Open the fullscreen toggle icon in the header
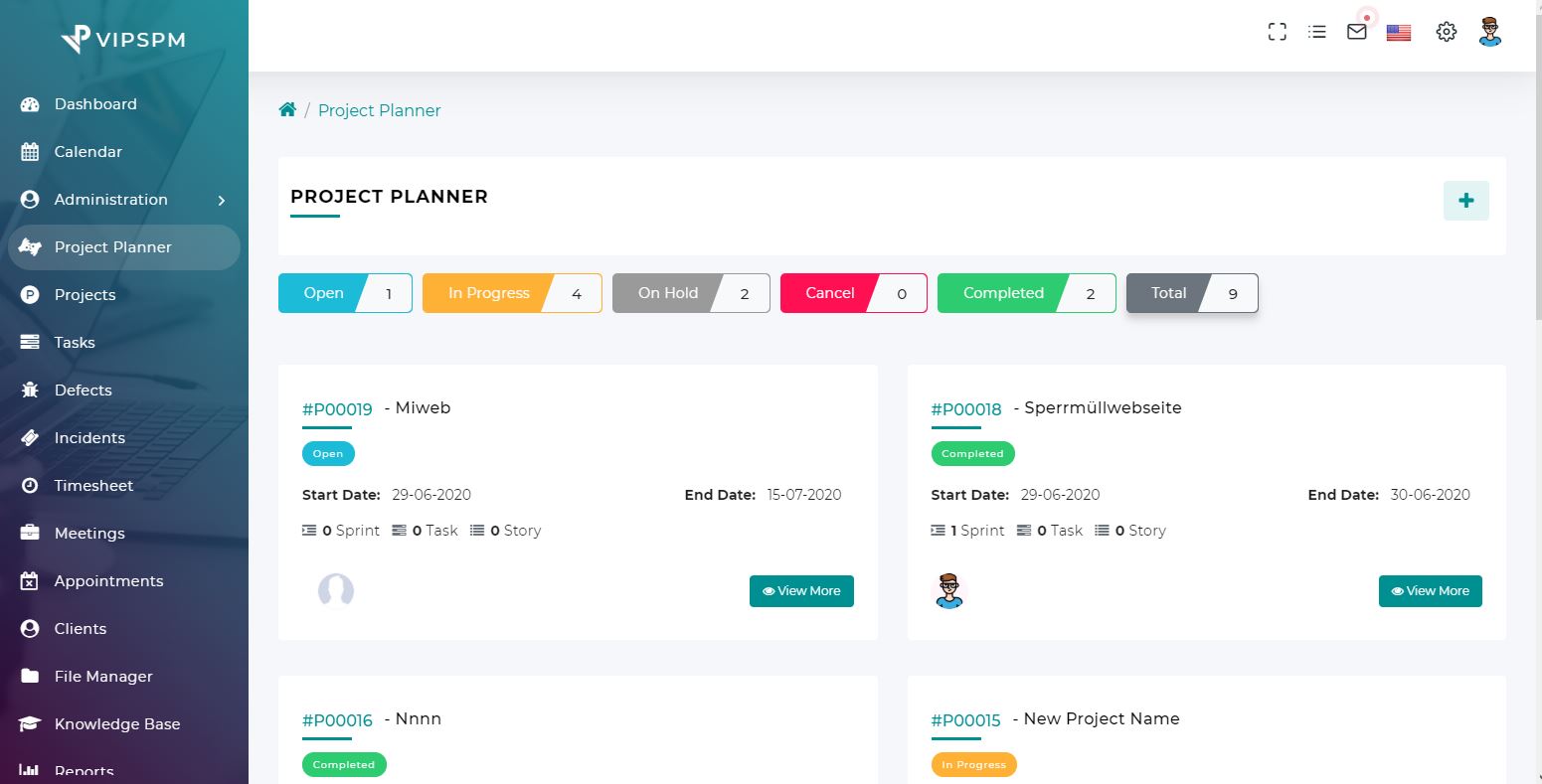This screenshot has width=1542, height=784. [x=1277, y=31]
